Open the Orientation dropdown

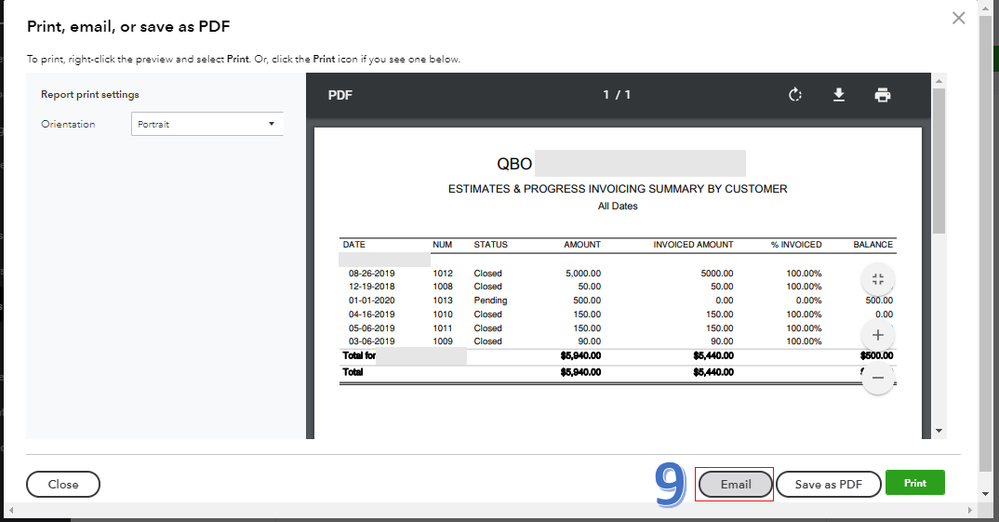207,124
